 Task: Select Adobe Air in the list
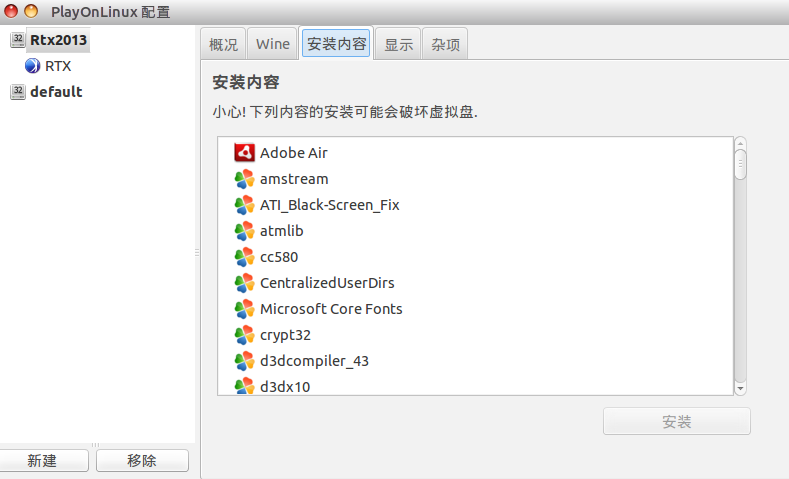point(293,152)
